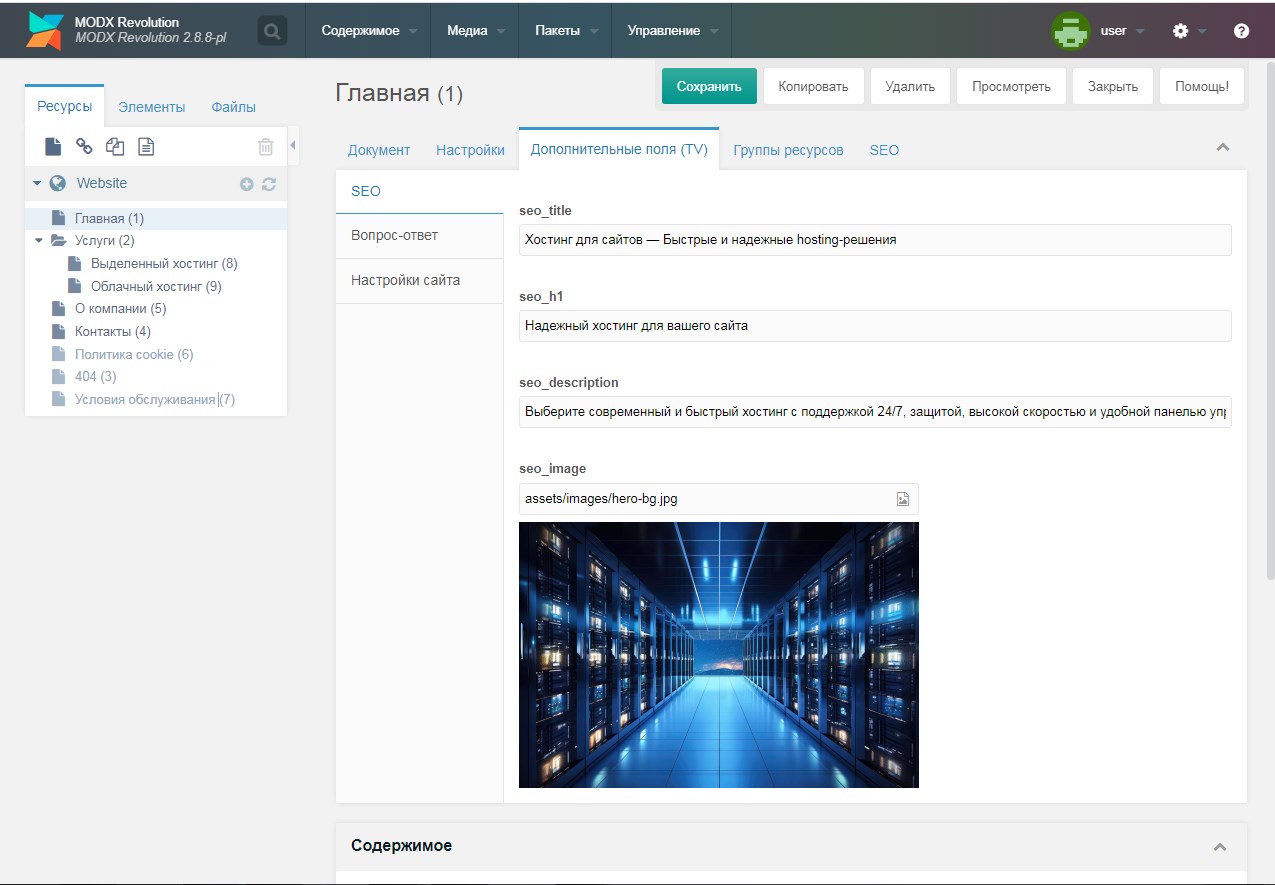Refresh the Website context tree
Viewport: 1275px width, 885px height.
(268, 184)
